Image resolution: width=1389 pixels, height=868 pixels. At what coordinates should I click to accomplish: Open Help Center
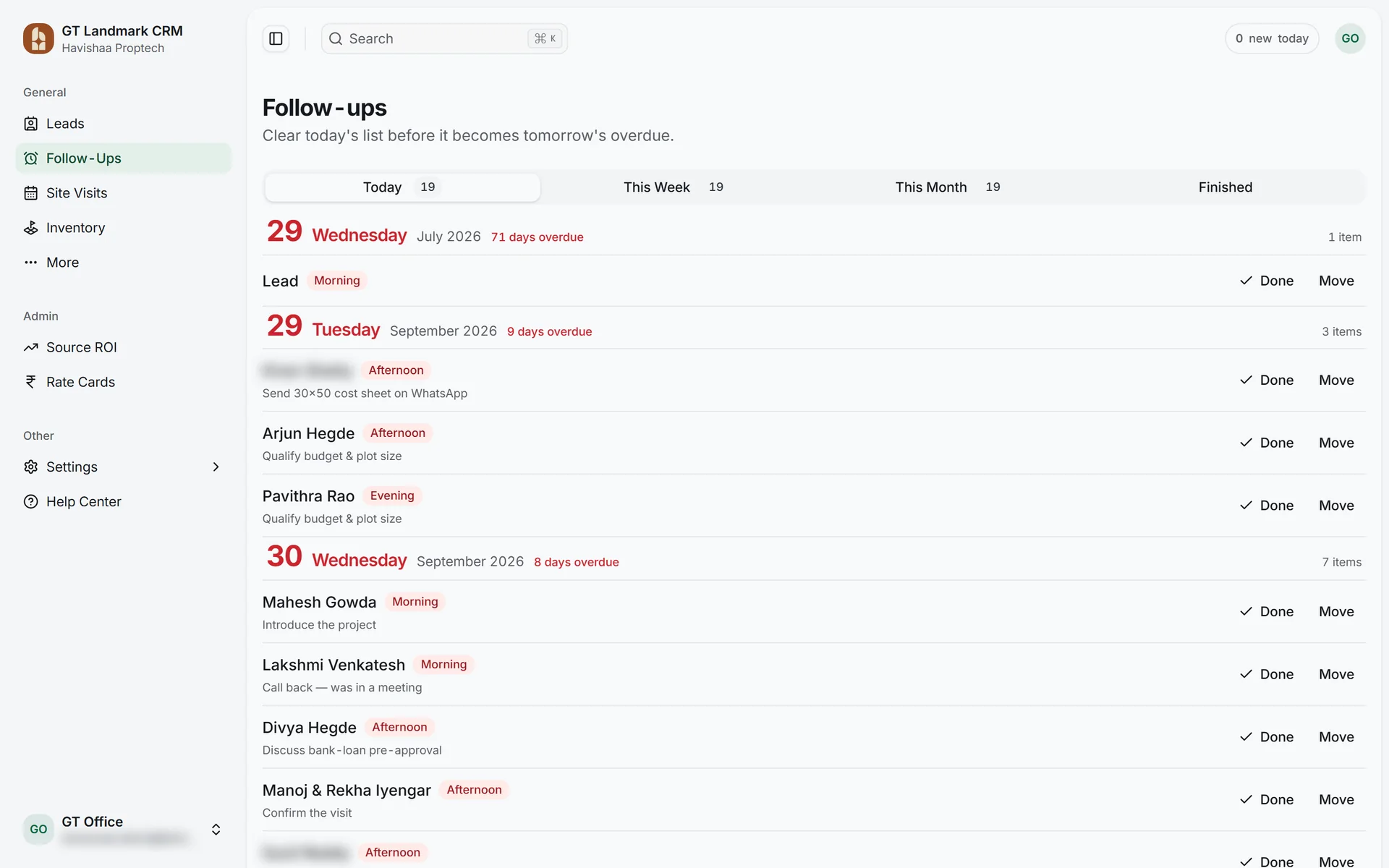coord(123,501)
